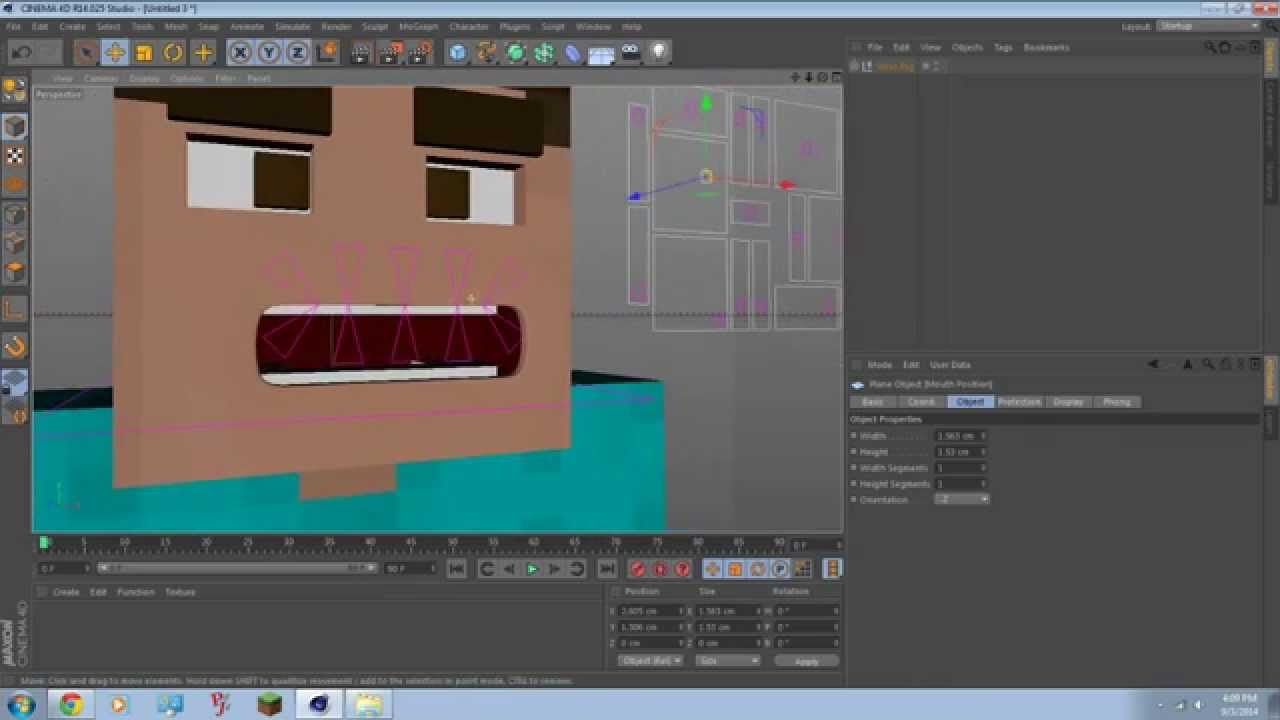Screen dimensions: 1280x720
Task: Select the Model mode cube icon
Action: 14,126
